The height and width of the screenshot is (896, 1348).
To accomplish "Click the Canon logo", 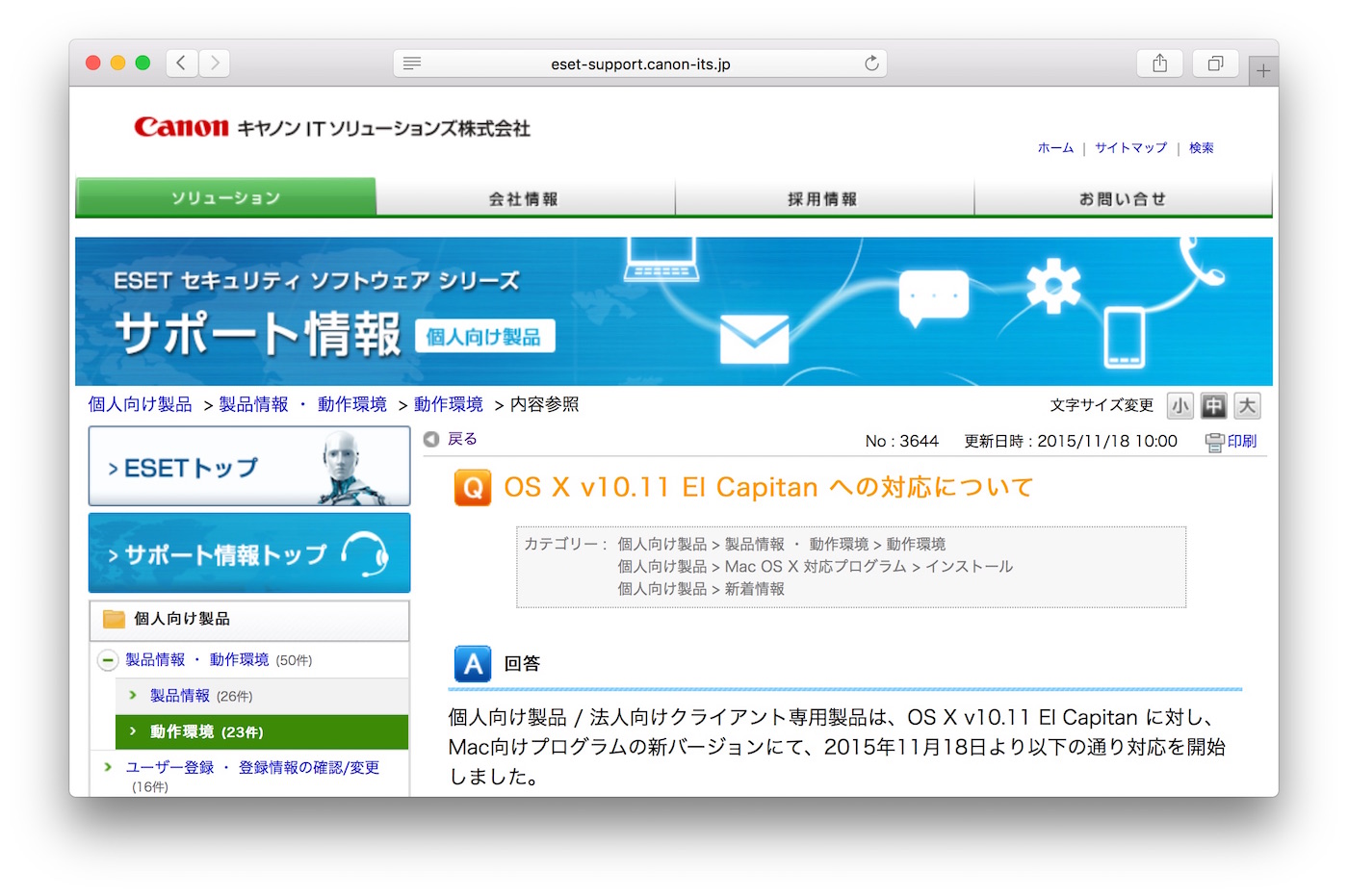I will pyautogui.click(x=182, y=127).
